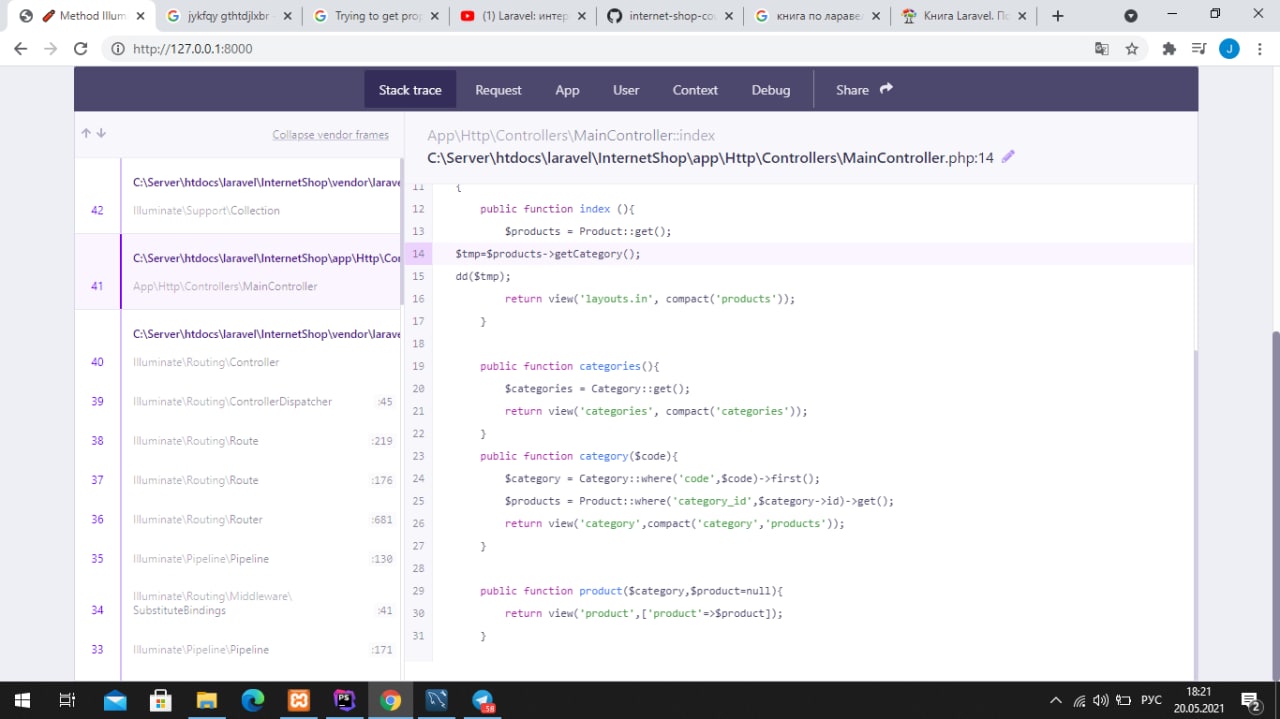This screenshot has height=719, width=1280.
Task: Open XAMPP from taskbar
Action: pos(298,700)
